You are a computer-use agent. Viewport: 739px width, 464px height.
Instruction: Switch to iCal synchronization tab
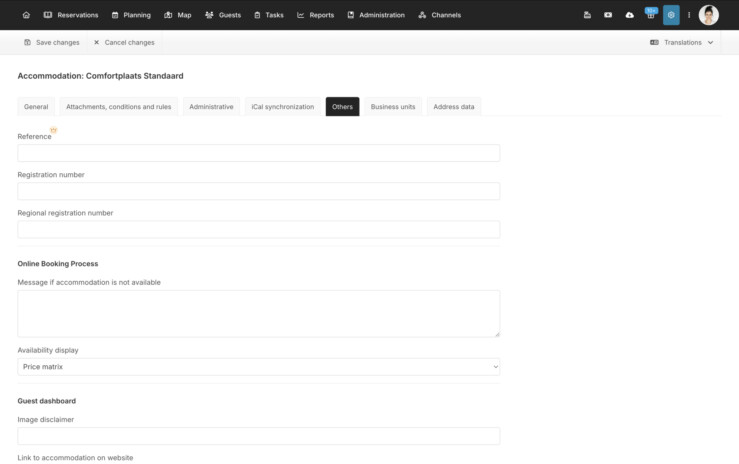283,106
